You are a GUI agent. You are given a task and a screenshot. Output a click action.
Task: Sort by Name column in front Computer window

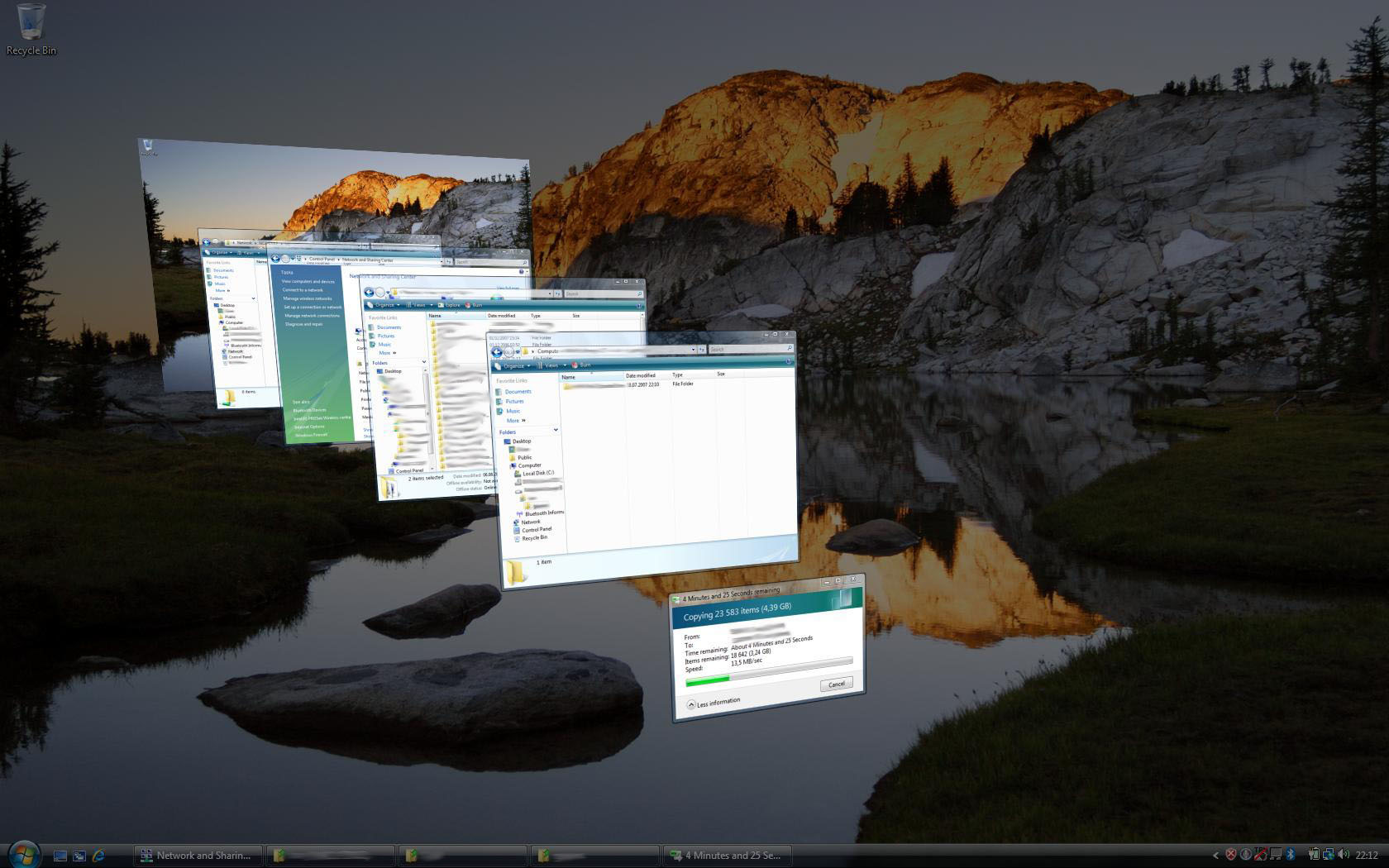(x=592, y=377)
